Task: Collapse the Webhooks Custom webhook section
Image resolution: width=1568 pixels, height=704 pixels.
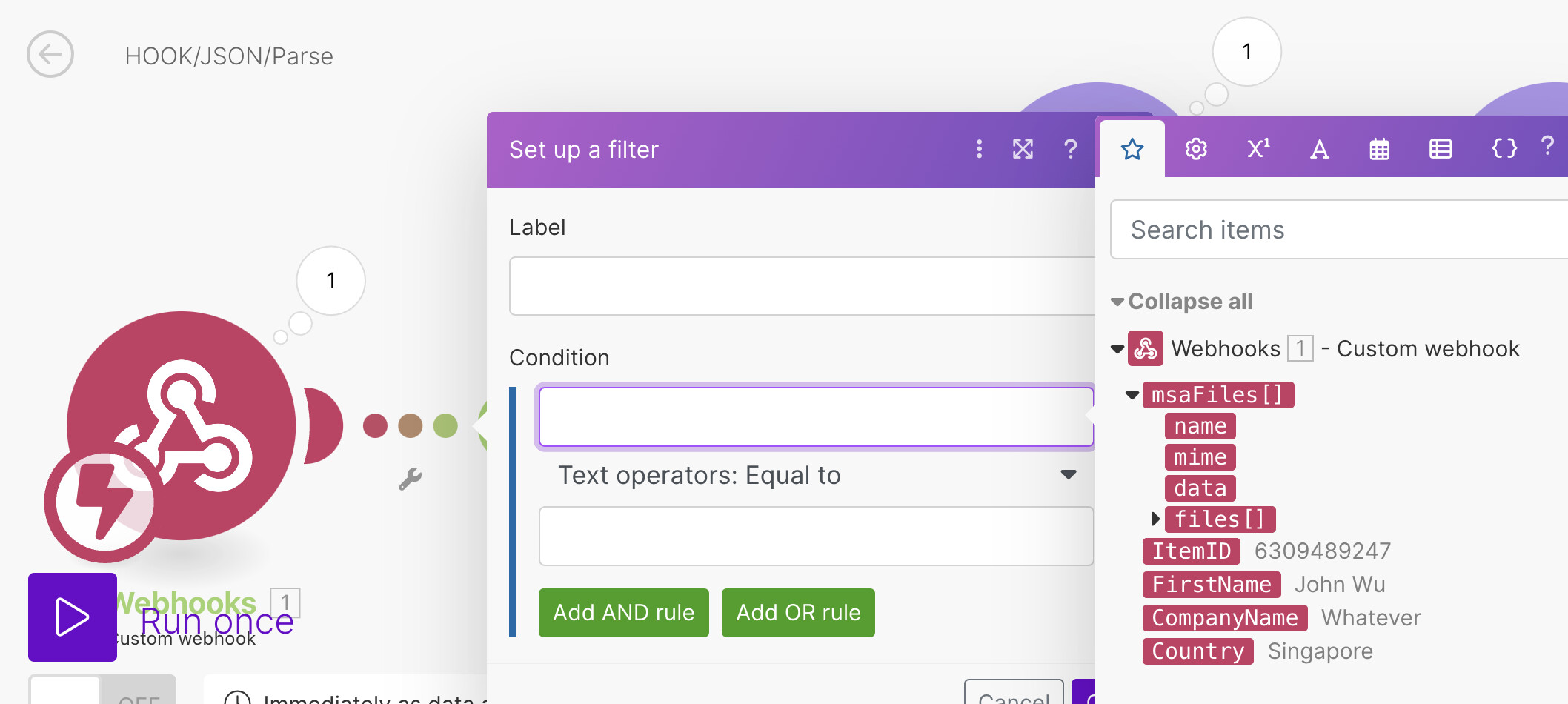Action: (x=1117, y=349)
